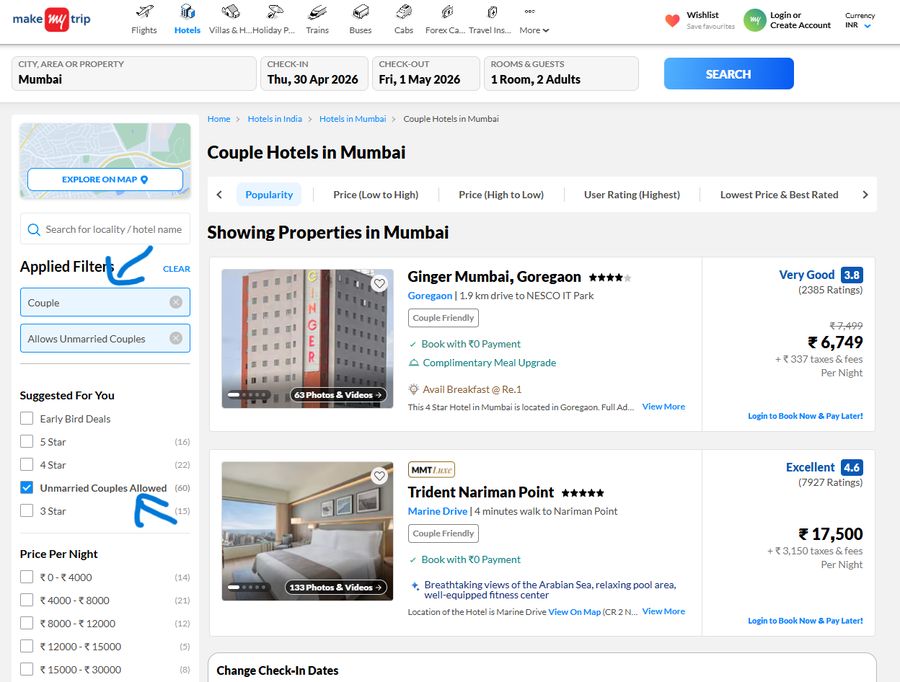This screenshot has width=900, height=682.
Task: Check ₹ 4000 - ₹ 8000 price filter
Action: (x=26, y=600)
